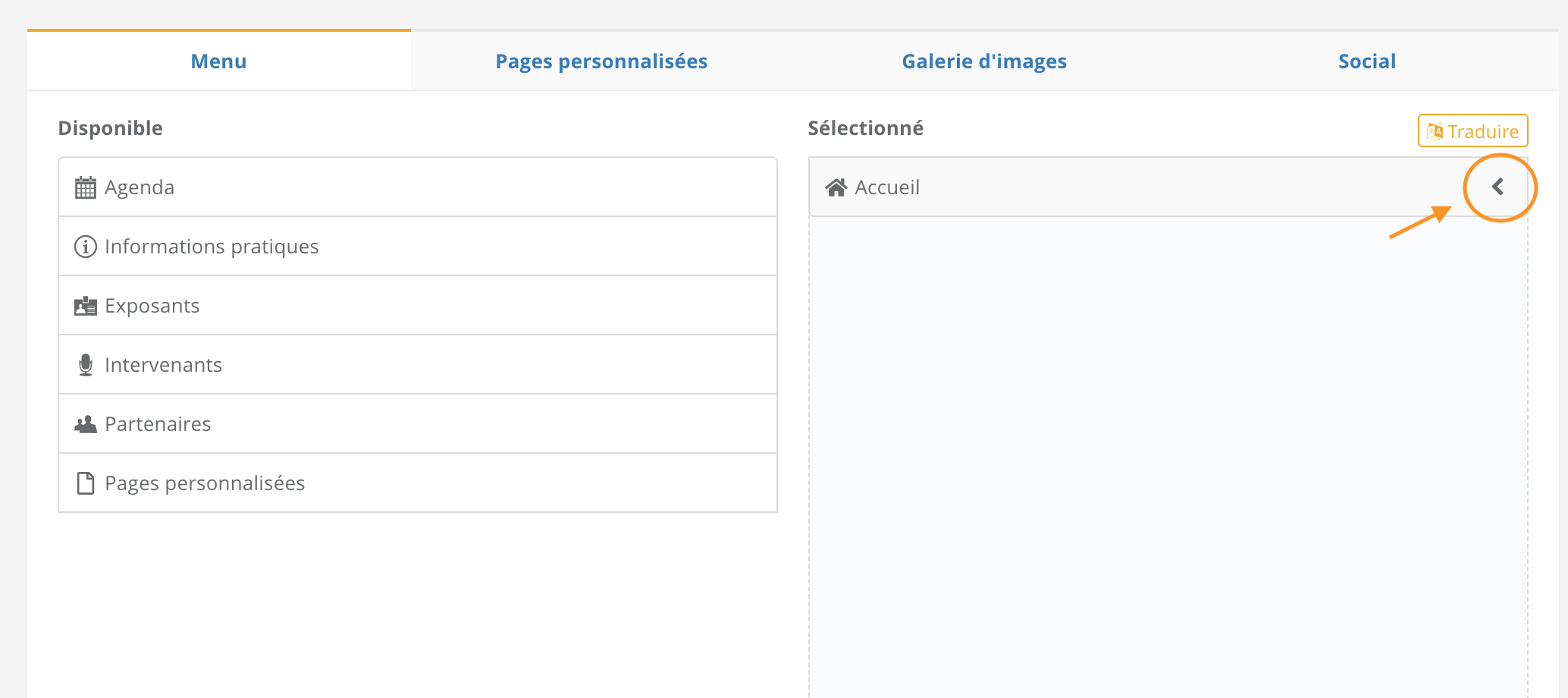Click the translate icon in Traduire

(1435, 131)
